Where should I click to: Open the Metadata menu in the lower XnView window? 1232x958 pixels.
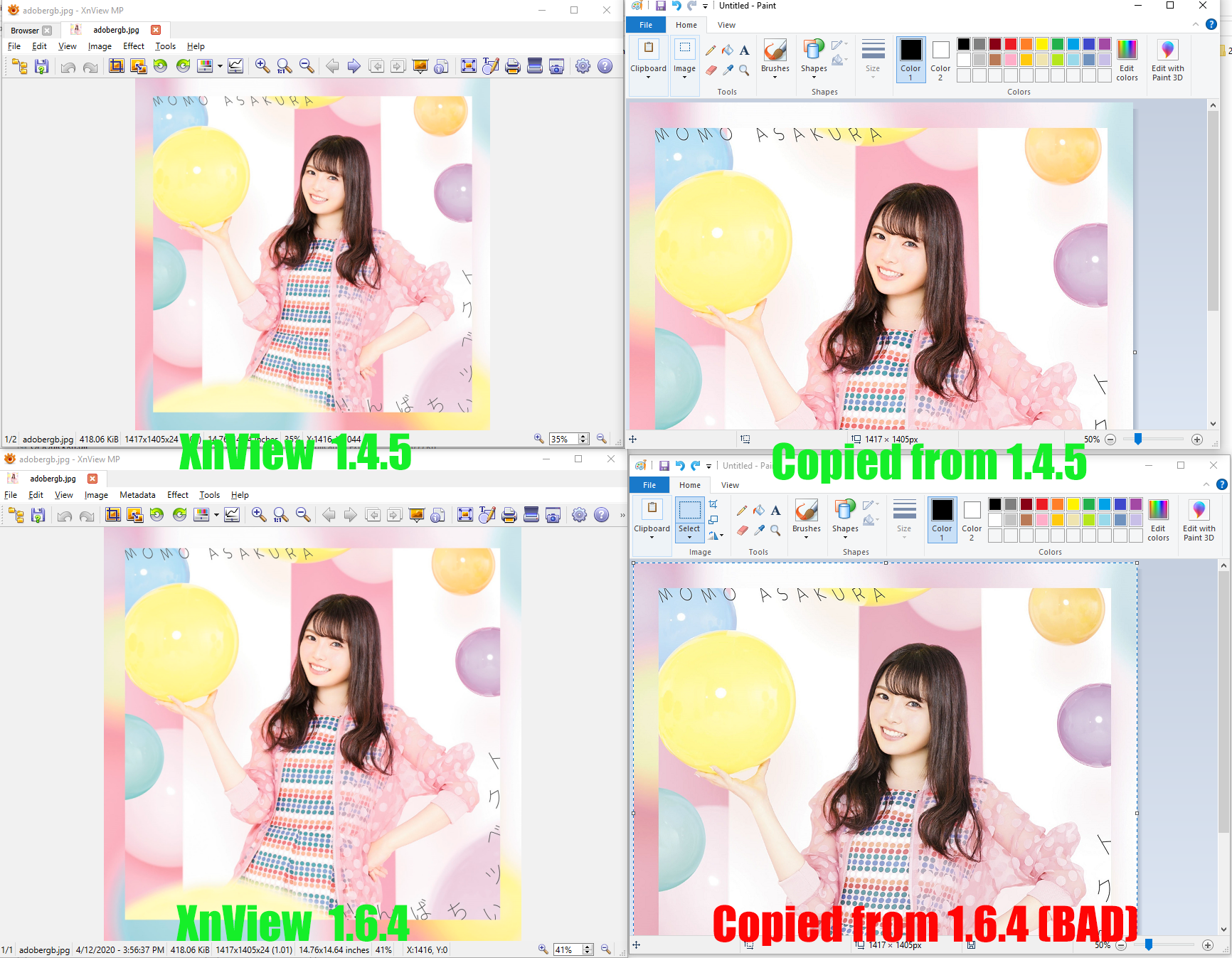click(137, 495)
